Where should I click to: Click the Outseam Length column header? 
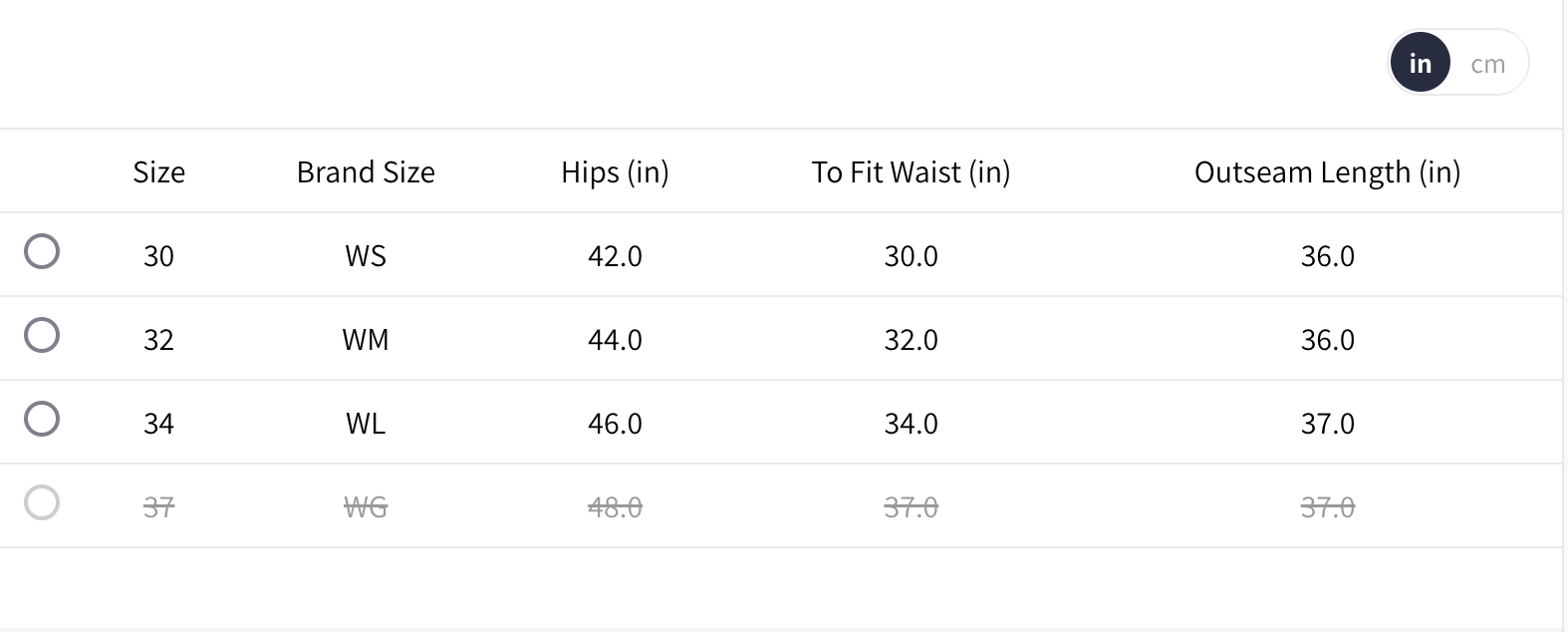[1327, 172]
